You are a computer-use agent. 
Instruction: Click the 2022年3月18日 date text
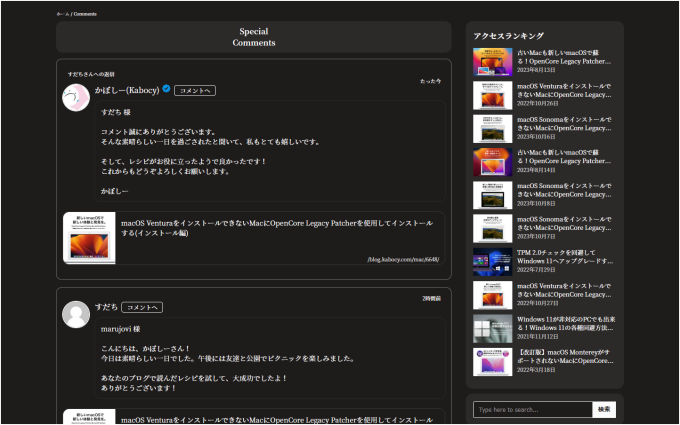(536, 370)
